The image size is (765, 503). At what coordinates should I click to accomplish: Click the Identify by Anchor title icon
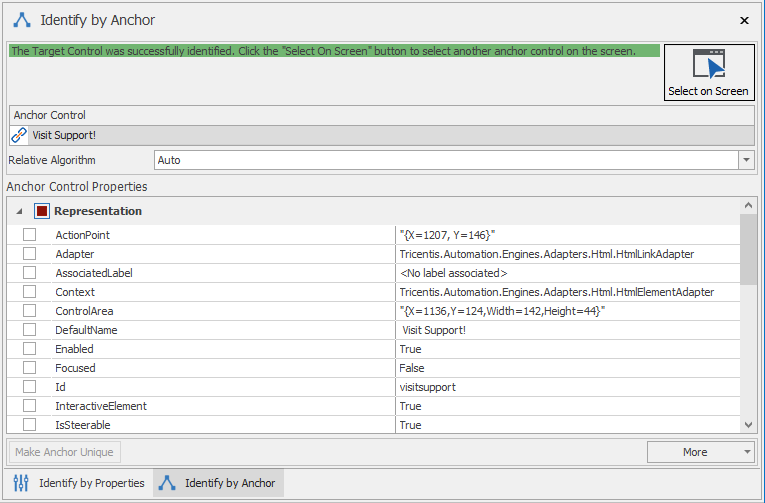(x=22, y=20)
